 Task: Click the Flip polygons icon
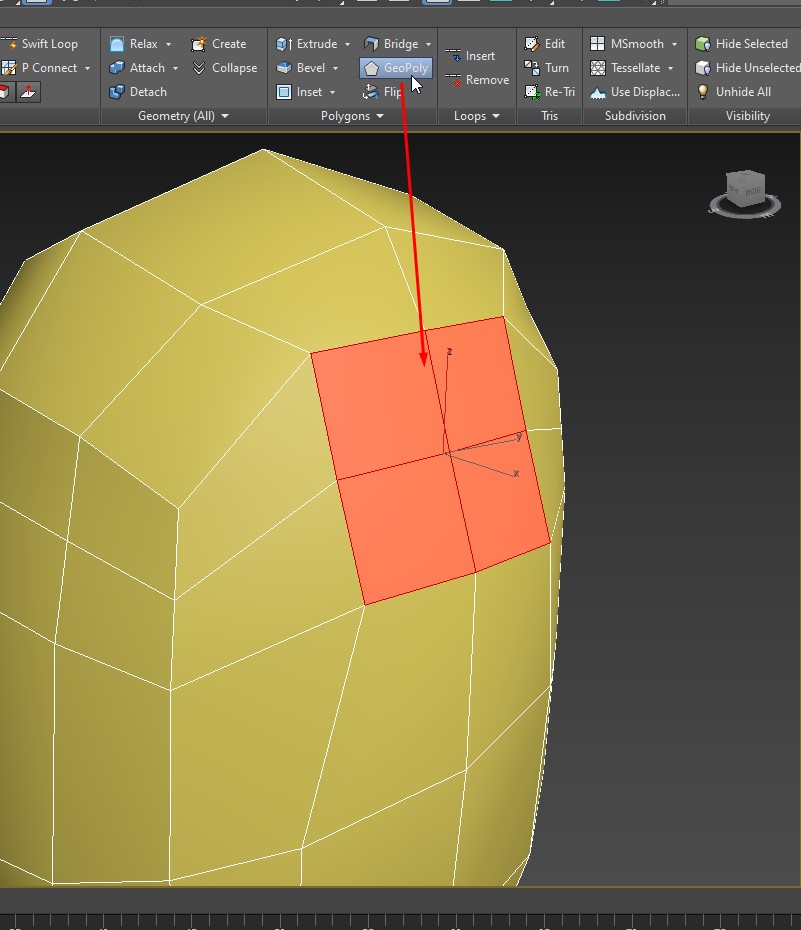[x=383, y=92]
